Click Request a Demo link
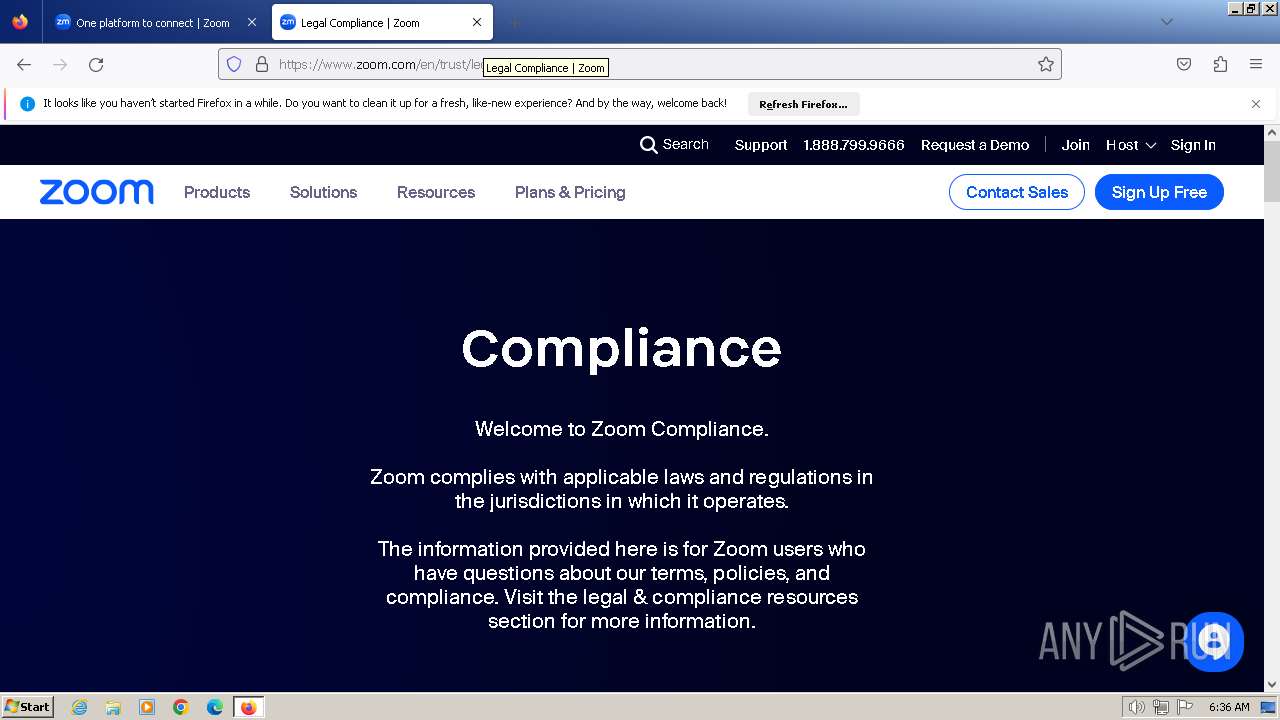The width and height of the screenshot is (1280, 720). (975, 145)
